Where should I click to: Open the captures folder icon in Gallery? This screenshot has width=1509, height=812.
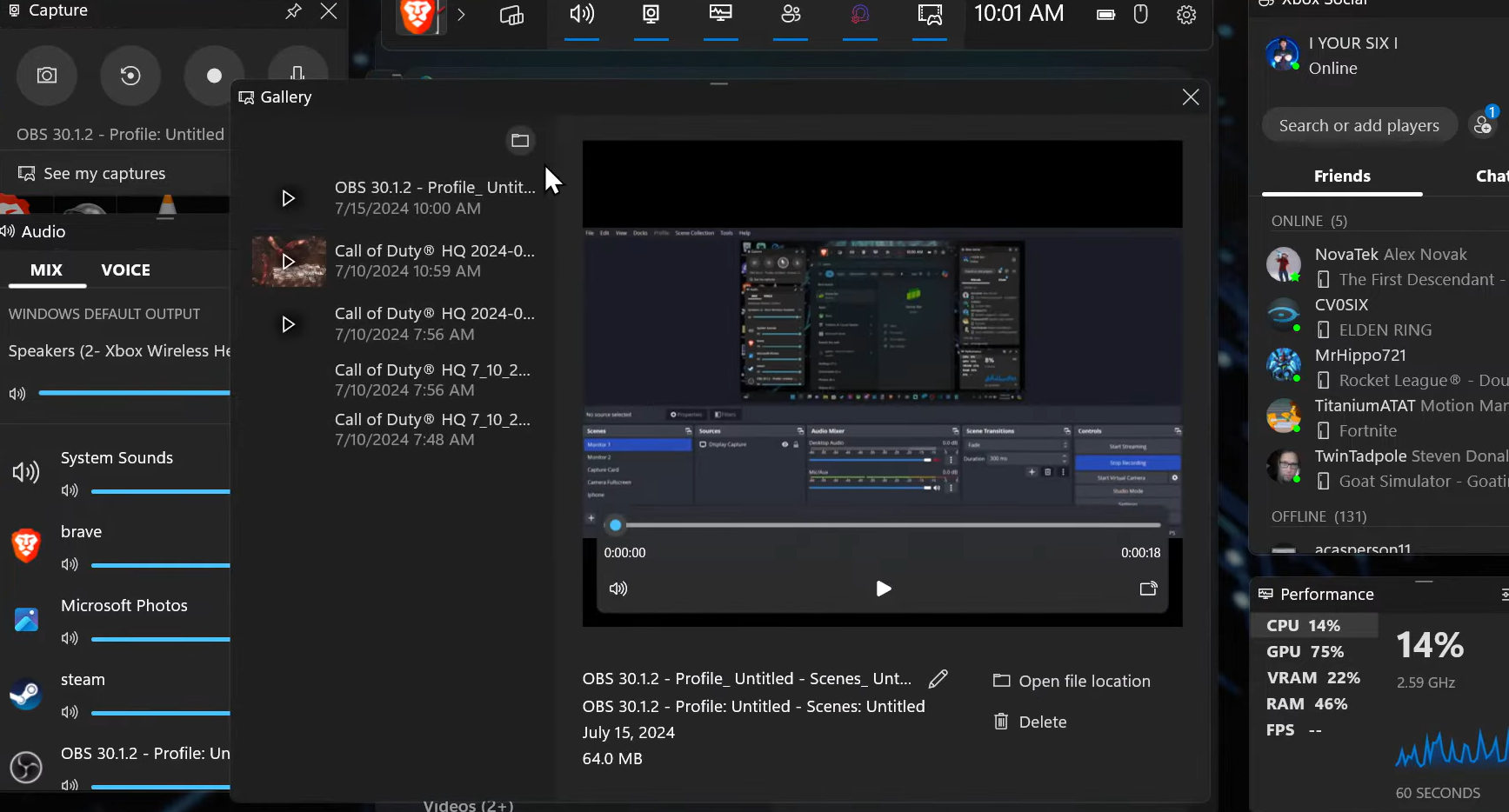point(520,140)
